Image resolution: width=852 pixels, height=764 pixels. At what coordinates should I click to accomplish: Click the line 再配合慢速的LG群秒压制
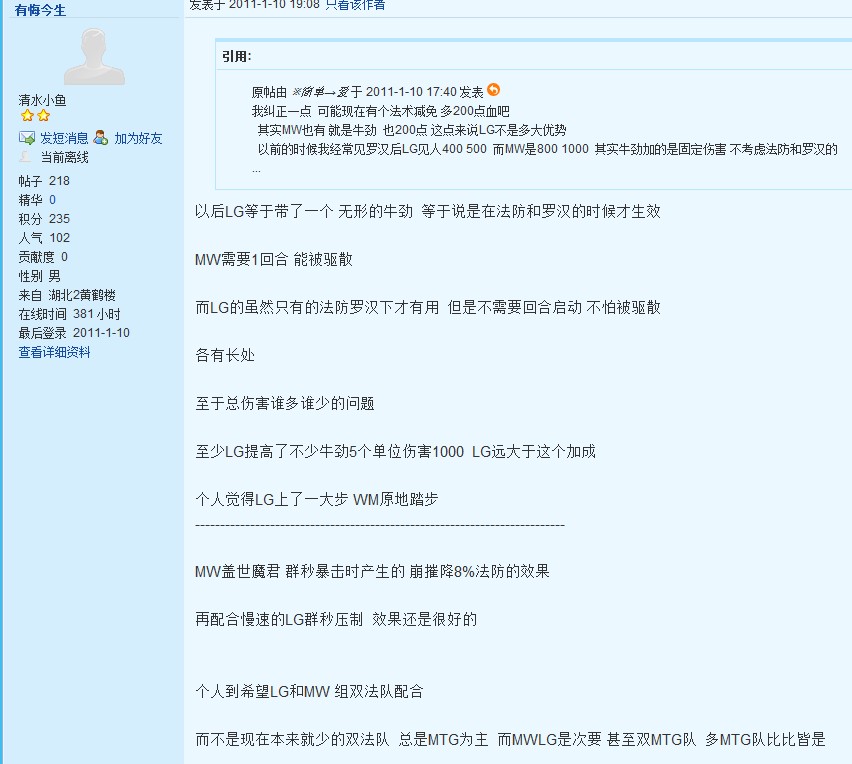pos(336,619)
